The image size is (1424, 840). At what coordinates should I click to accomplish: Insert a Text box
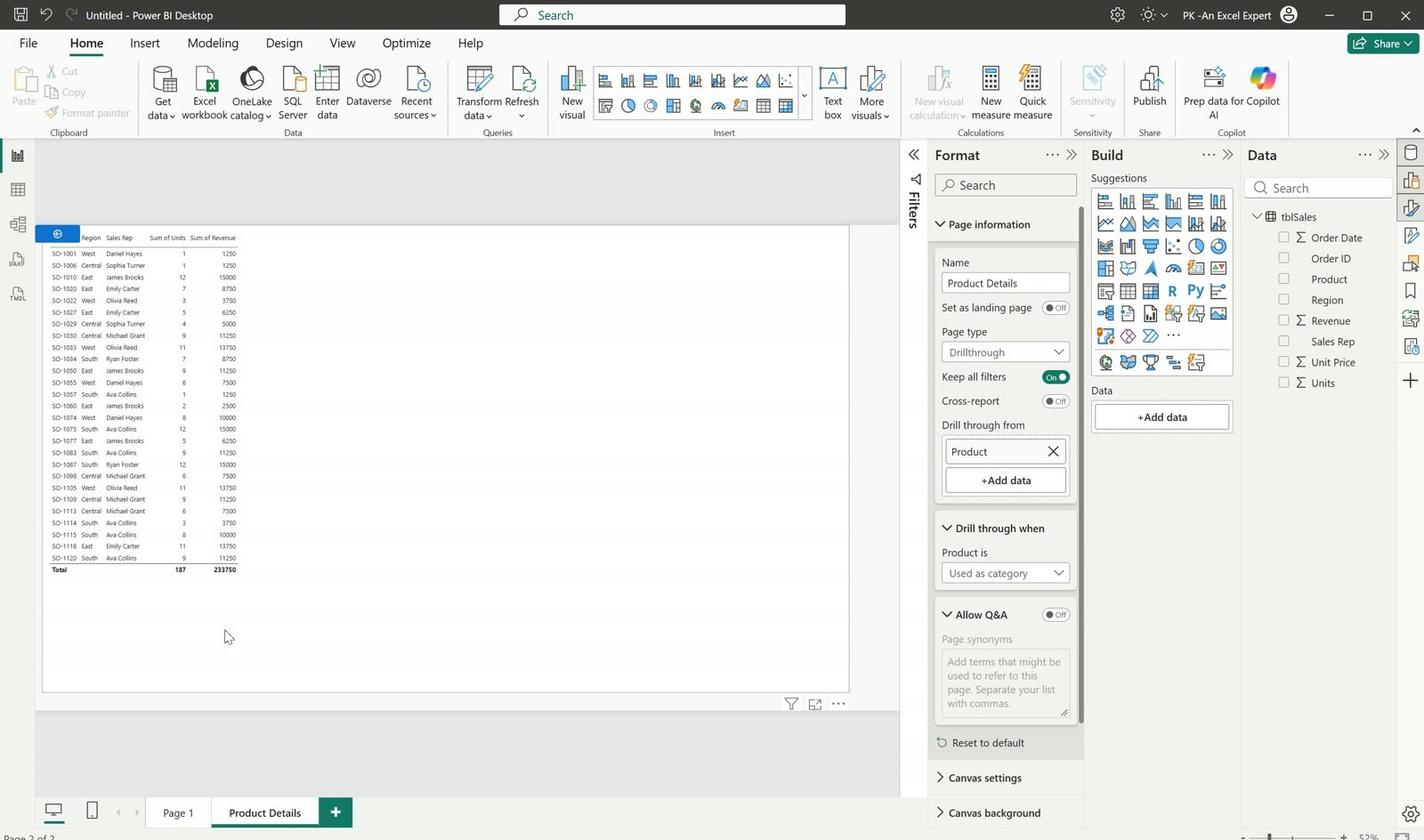tap(833, 93)
